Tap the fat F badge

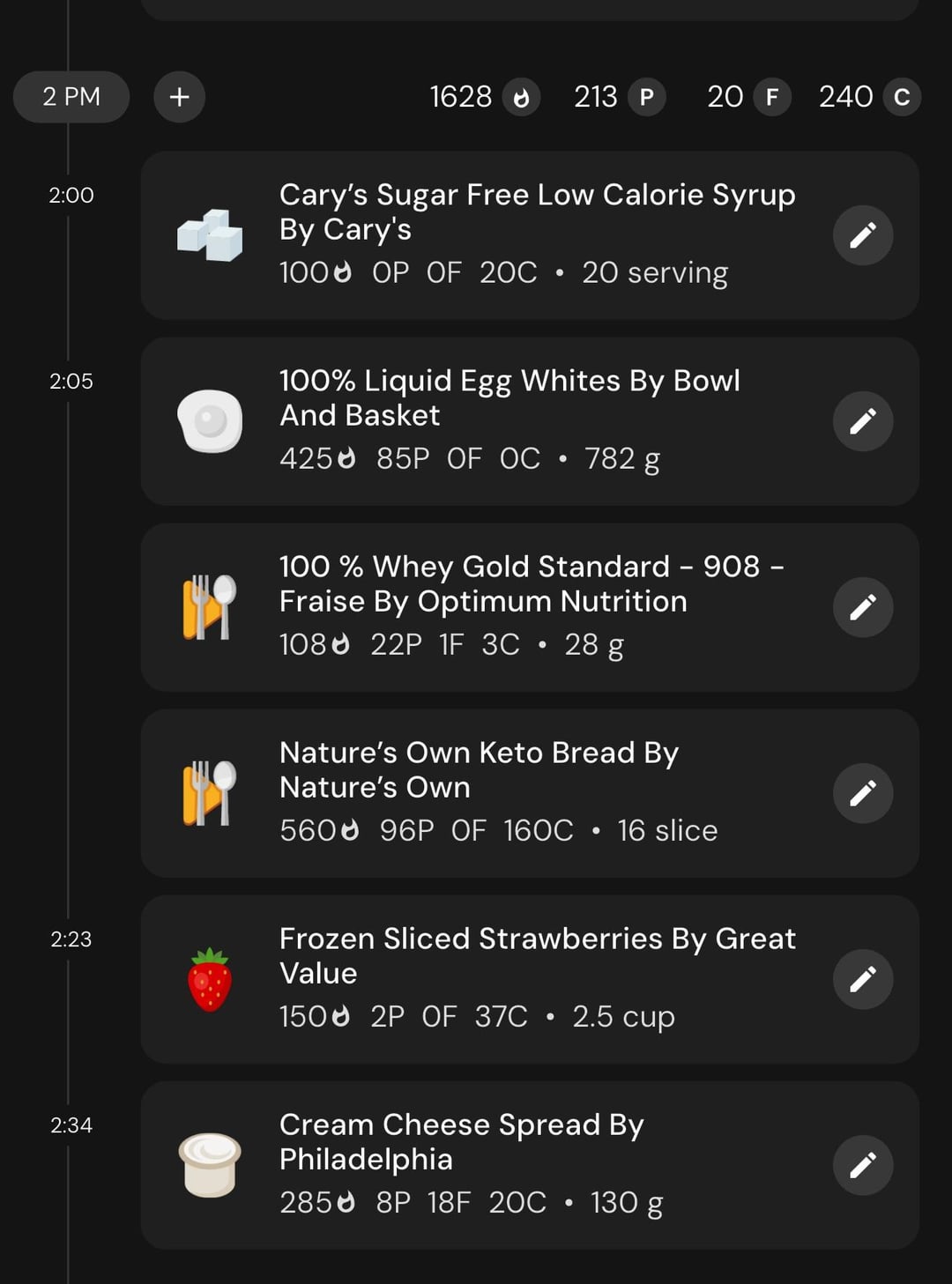point(771,97)
